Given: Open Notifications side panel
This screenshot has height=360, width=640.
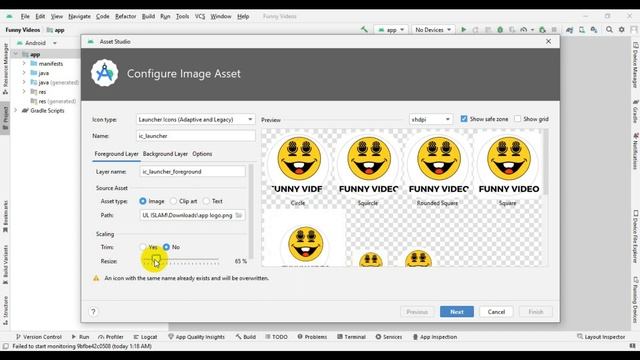Looking at the screenshot, I should (635, 151).
